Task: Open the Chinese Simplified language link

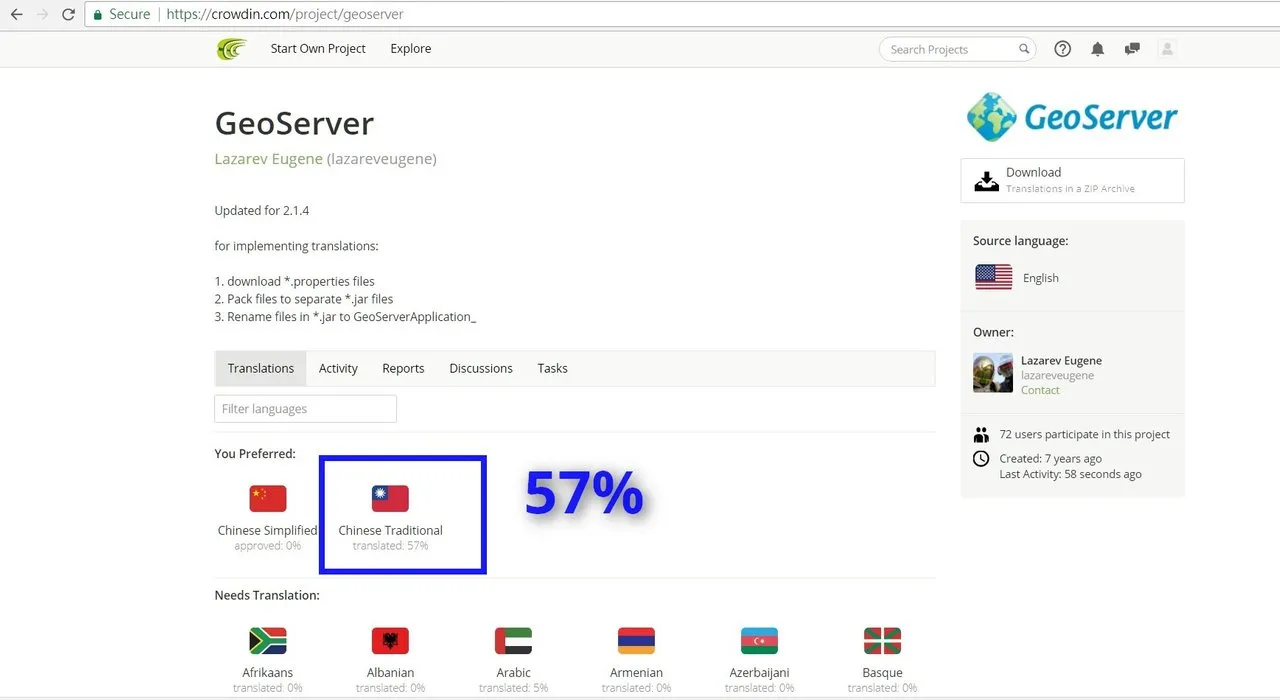Action: coord(267,530)
